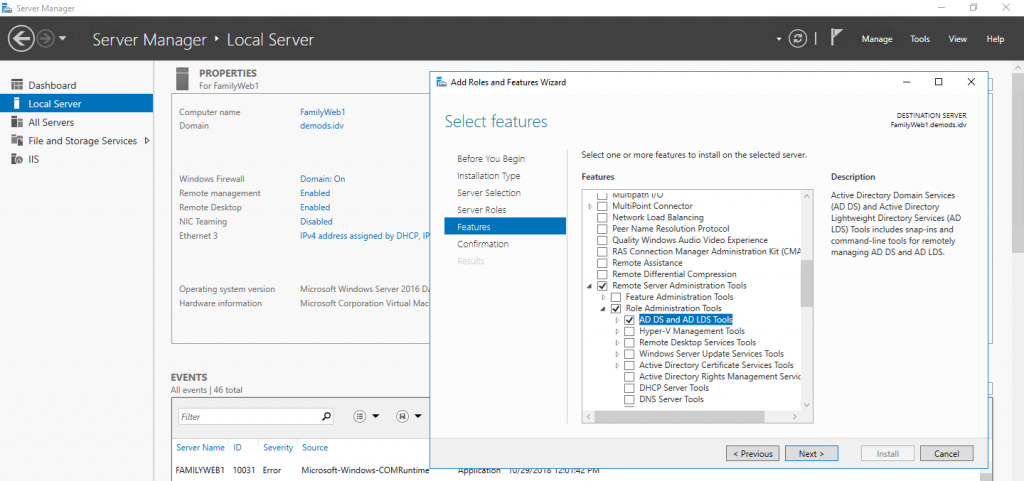This screenshot has width=1024, height=481.
Task: Go to the Confirmation step
Action: tap(483, 244)
